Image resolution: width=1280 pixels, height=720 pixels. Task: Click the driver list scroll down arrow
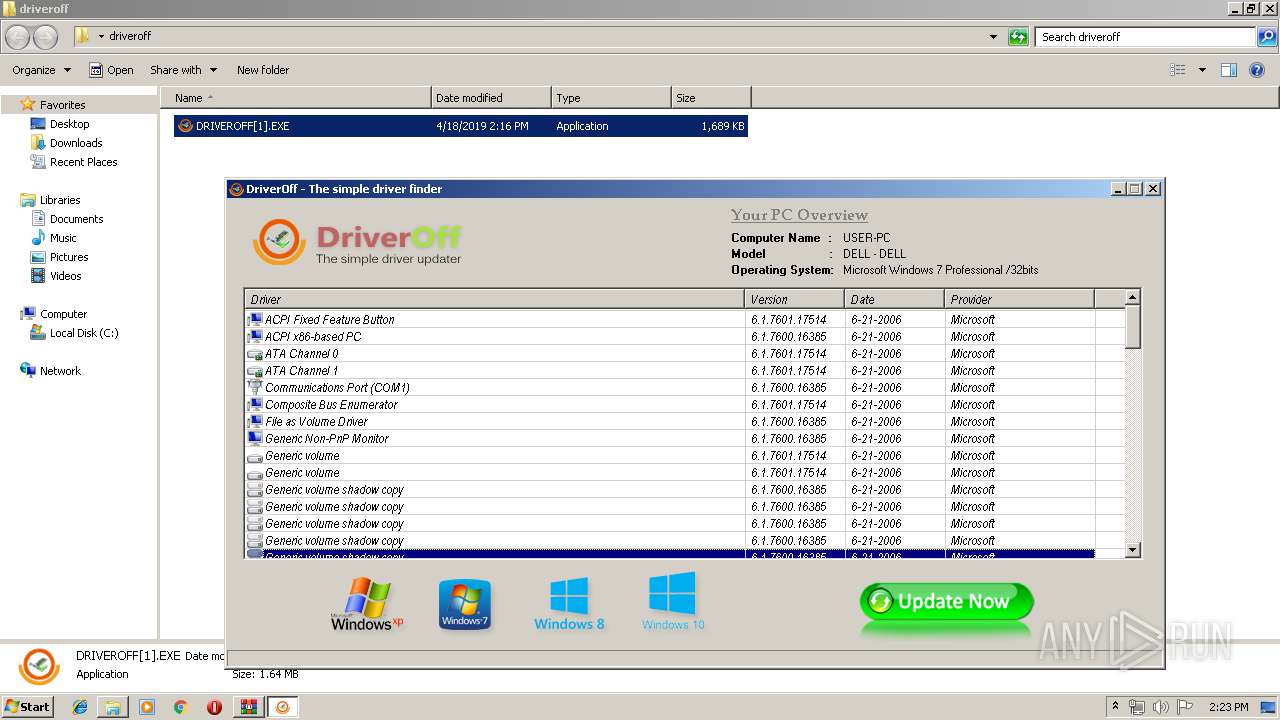(x=1132, y=550)
